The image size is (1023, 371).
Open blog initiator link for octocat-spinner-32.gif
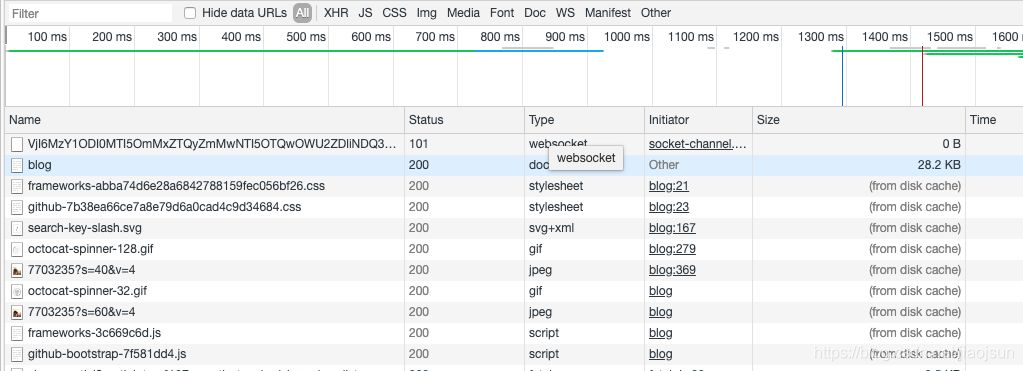point(660,291)
